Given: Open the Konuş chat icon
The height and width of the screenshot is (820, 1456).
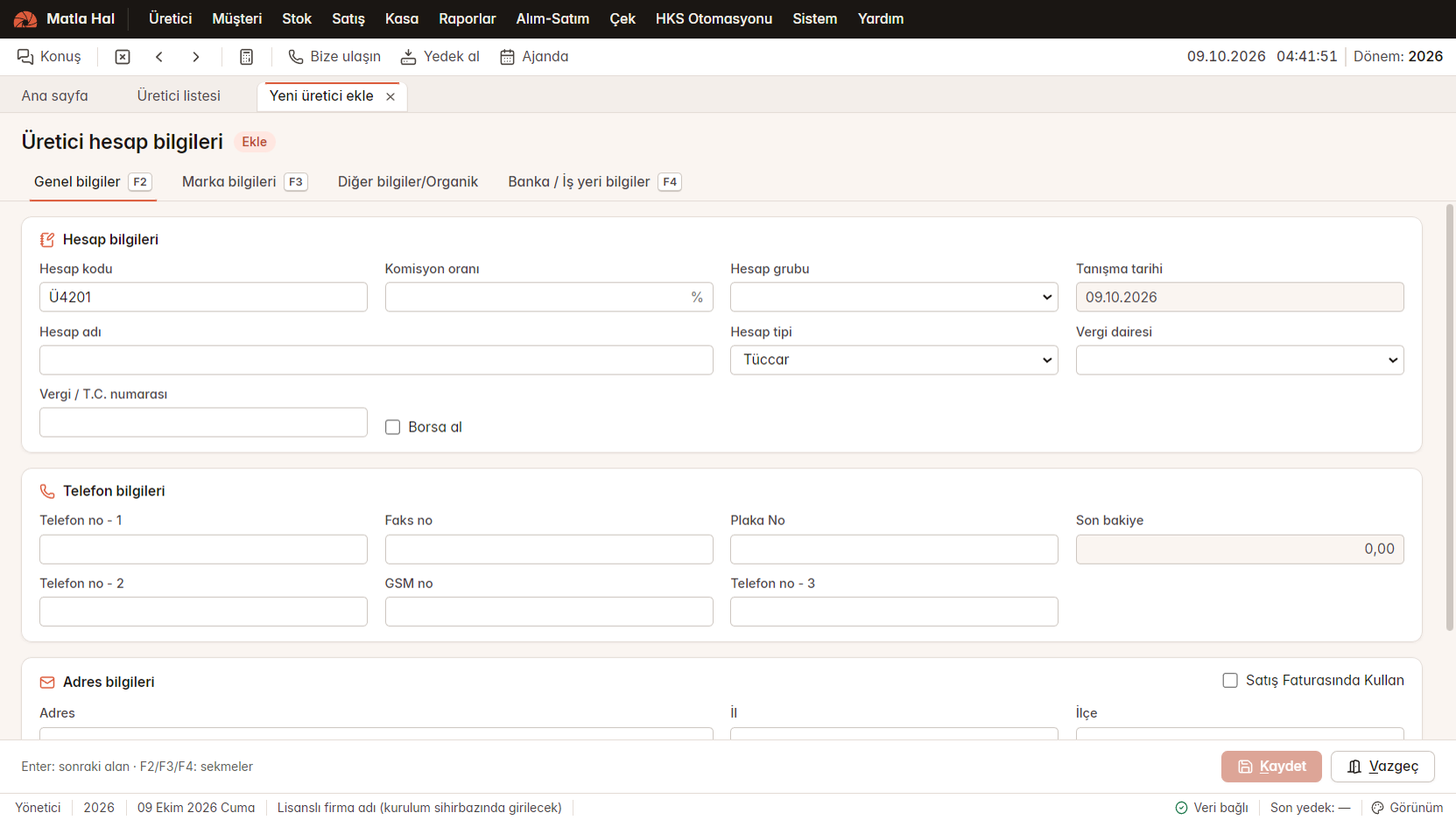Looking at the screenshot, I should tap(25, 57).
